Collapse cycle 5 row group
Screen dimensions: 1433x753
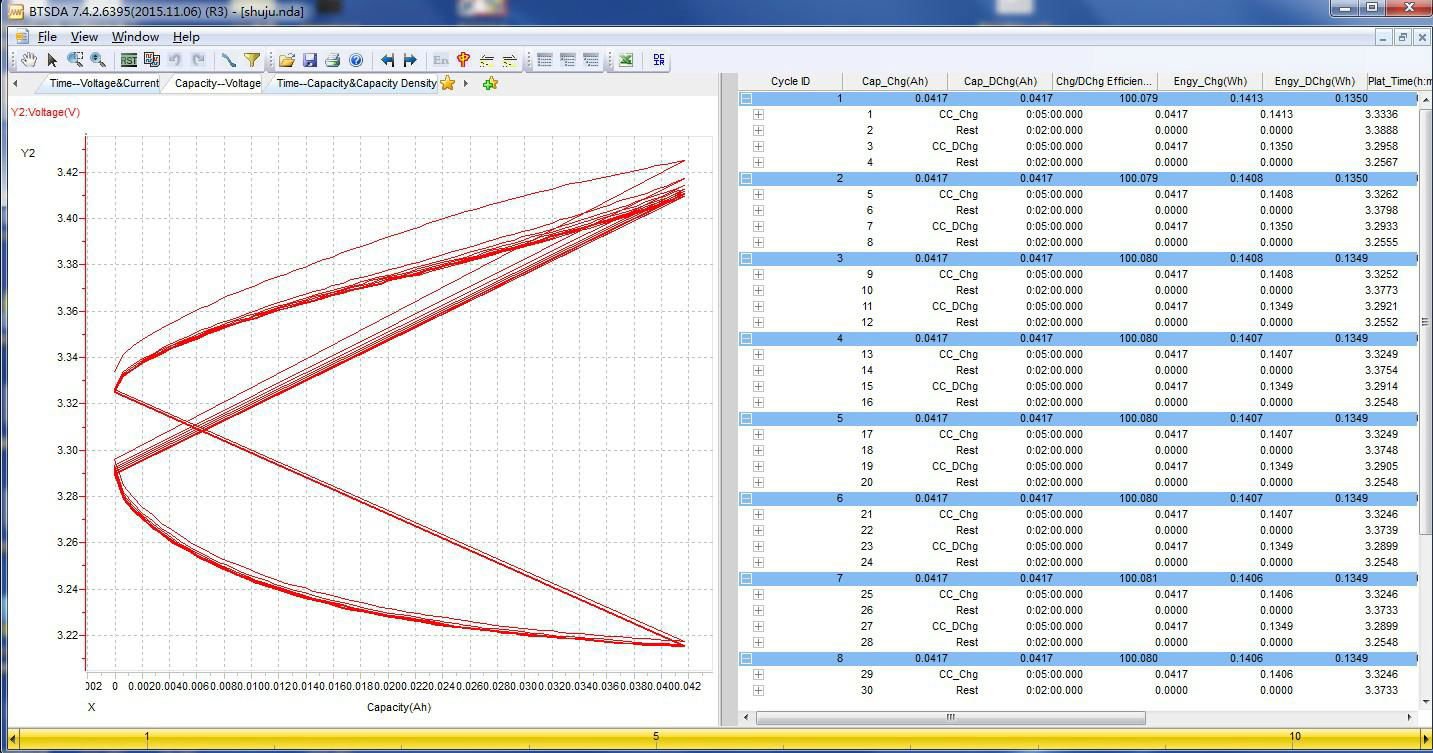coord(746,418)
